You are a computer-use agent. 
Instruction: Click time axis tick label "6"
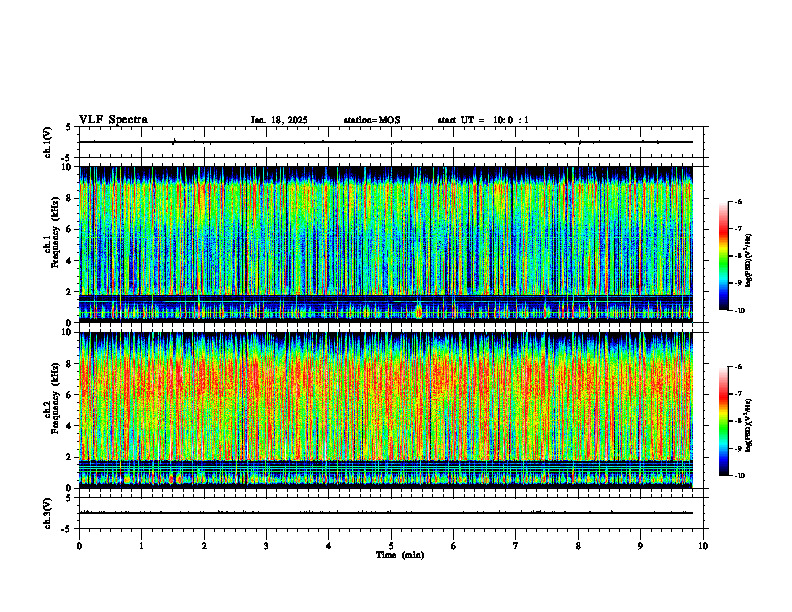pyautogui.click(x=454, y=546)
